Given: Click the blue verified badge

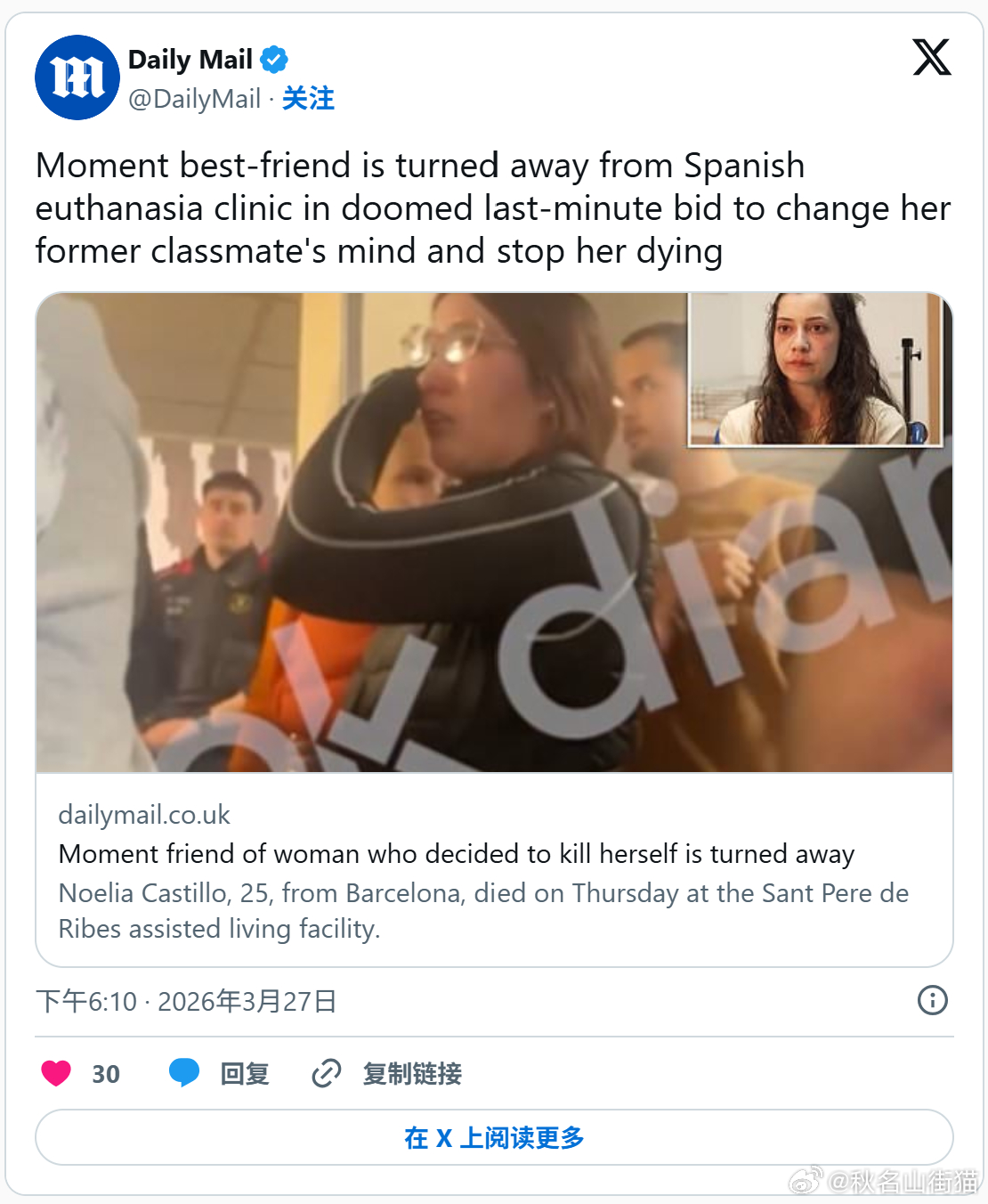Looking at the screenshot, I should [274, 60].
